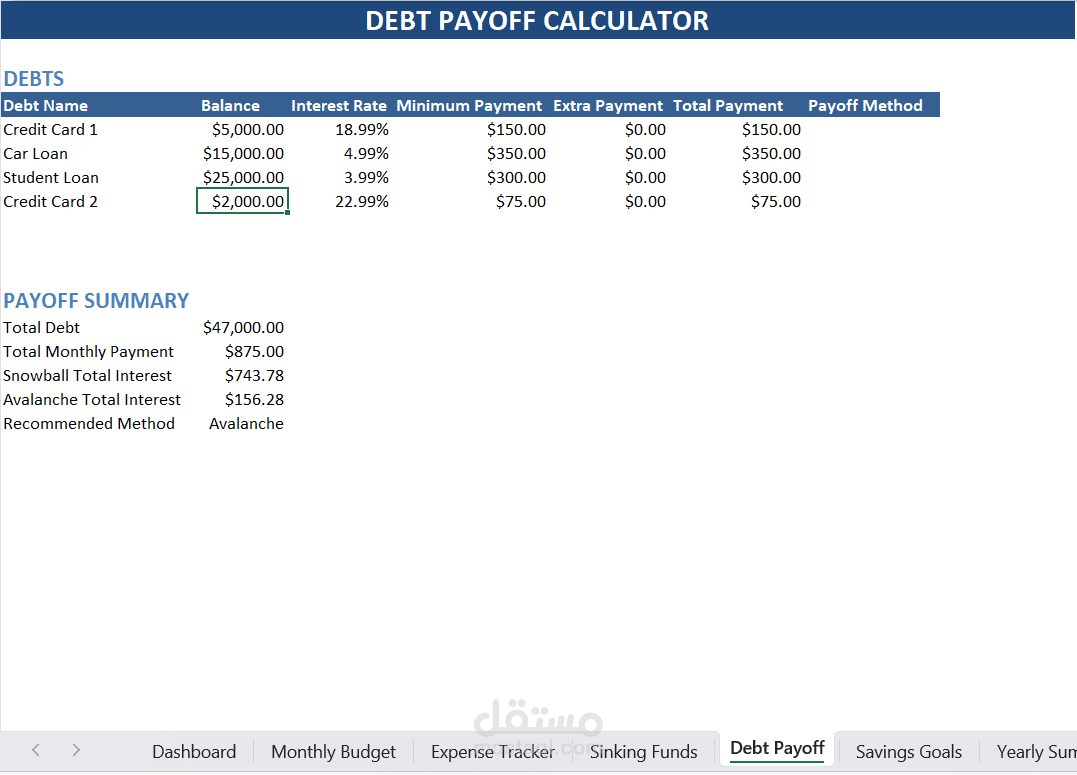Click the DEBTS section heading
The height and width of the screenshot is (775, 1077).
click(34, 79)
